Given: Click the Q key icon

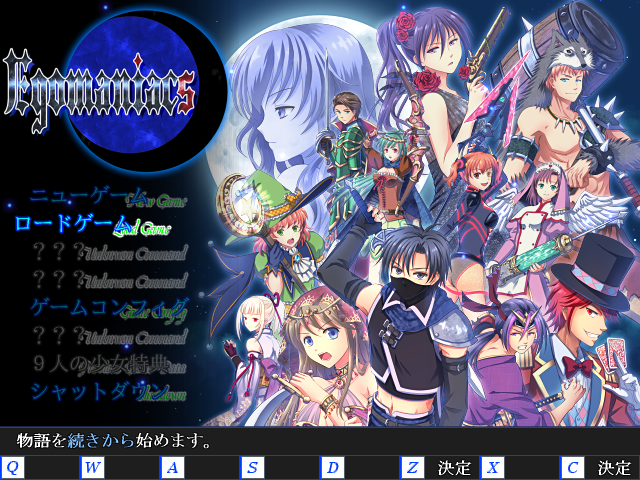Looking at the screenshot, I should (13, 467).
